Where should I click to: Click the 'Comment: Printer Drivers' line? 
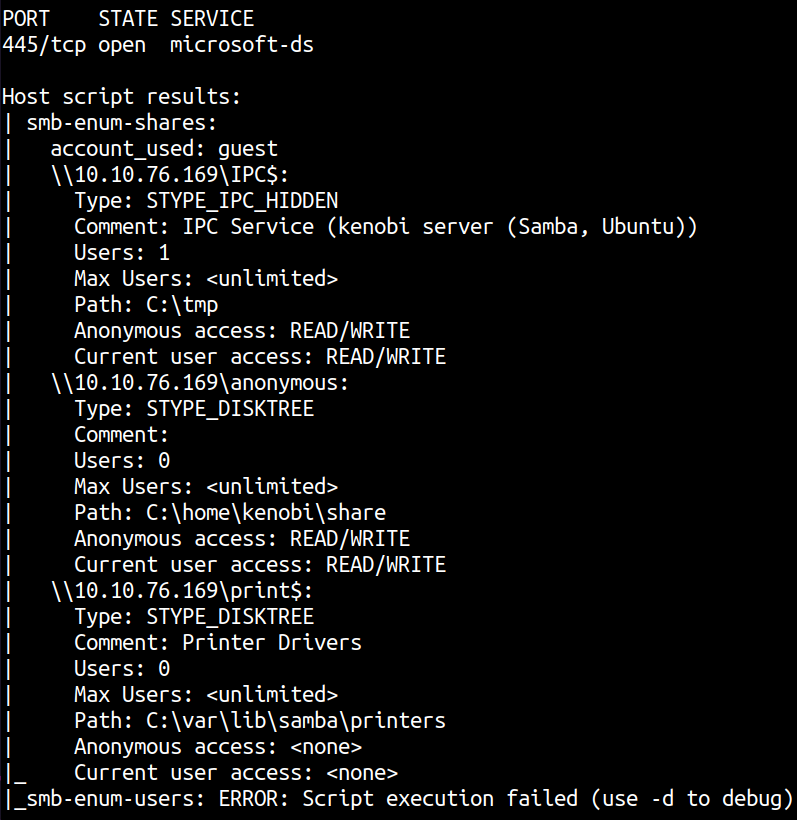[x=218, y=642]
